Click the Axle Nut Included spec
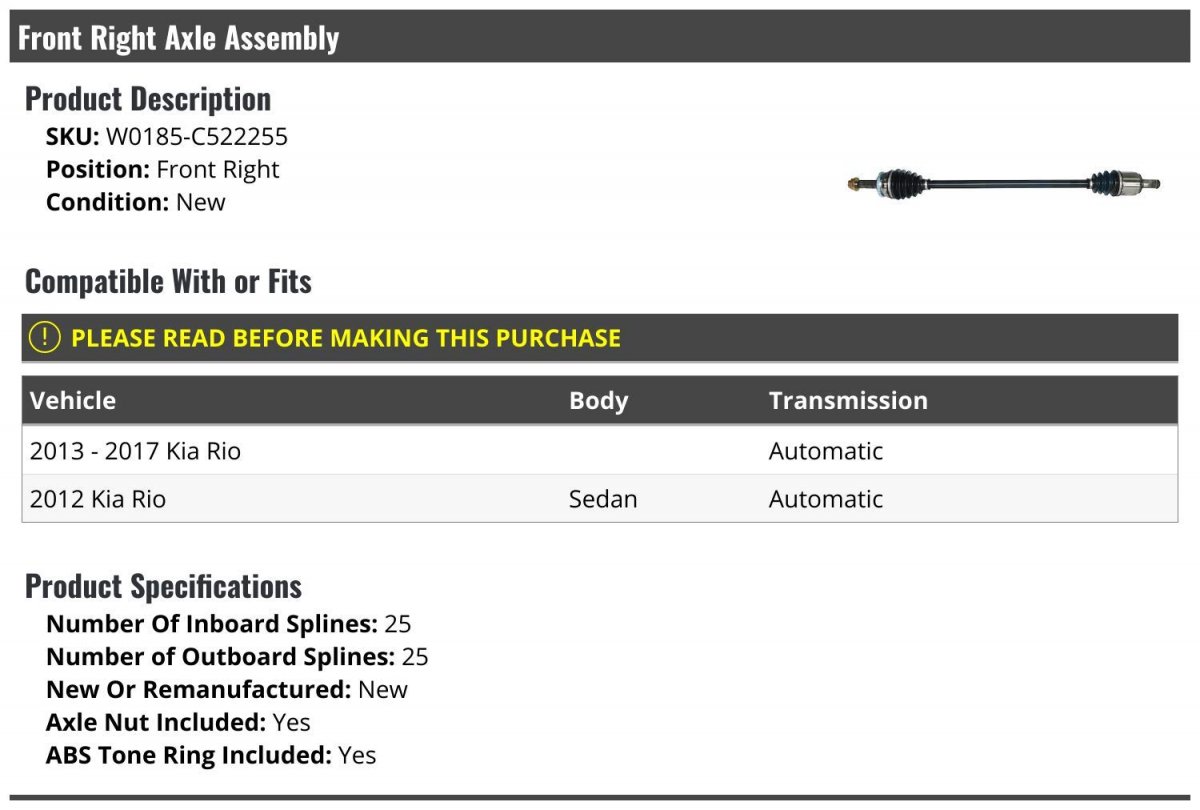 click(x=178, y=722)
